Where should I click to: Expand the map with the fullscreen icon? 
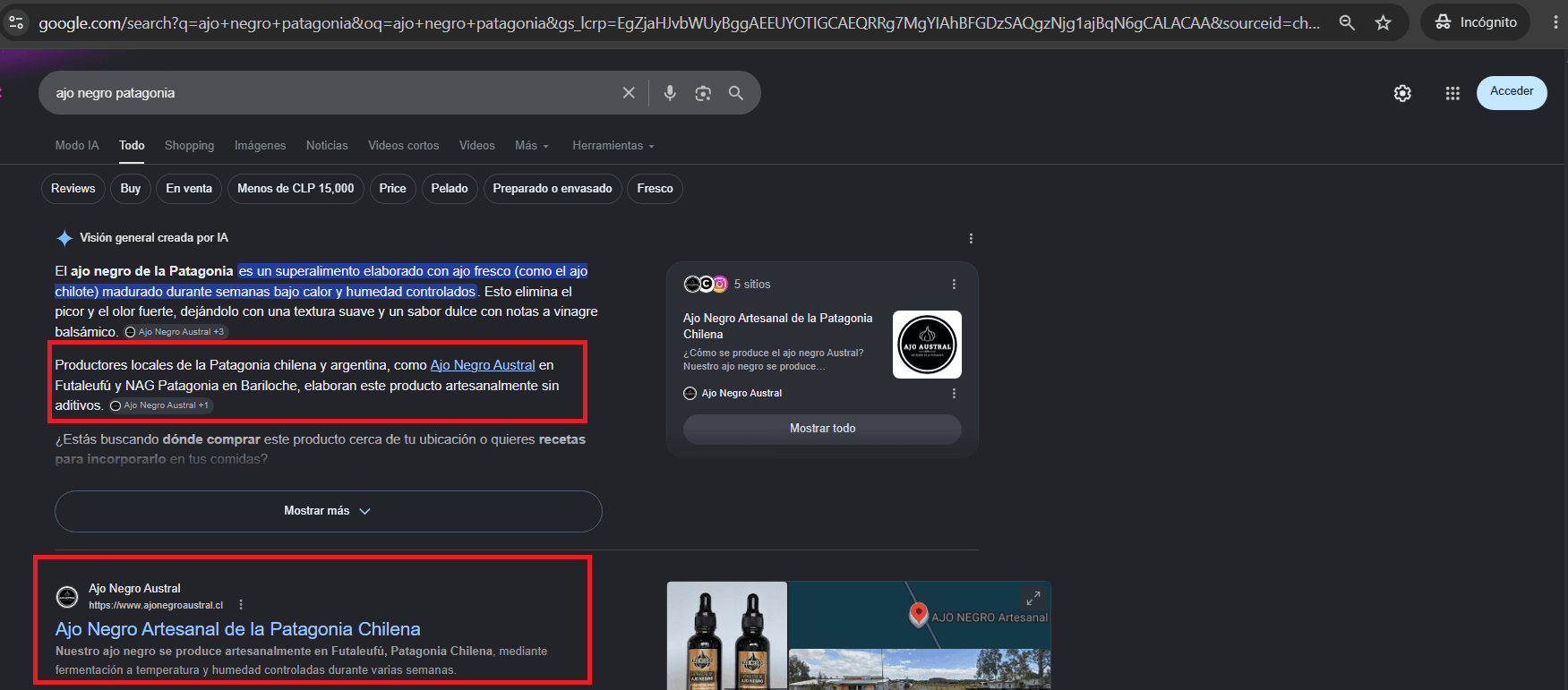(1033, 598)
